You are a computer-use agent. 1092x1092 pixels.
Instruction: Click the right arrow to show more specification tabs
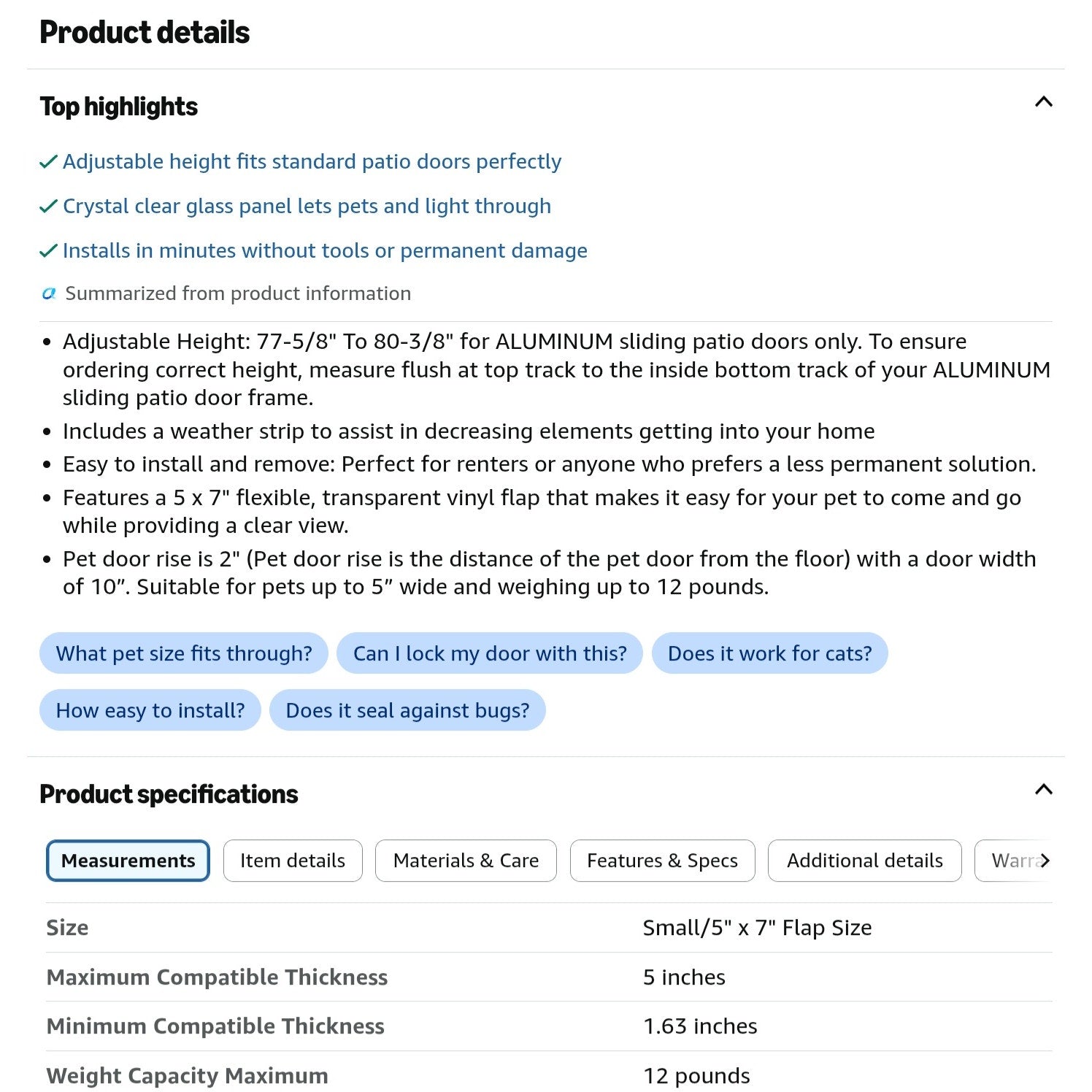(1045, 861)
